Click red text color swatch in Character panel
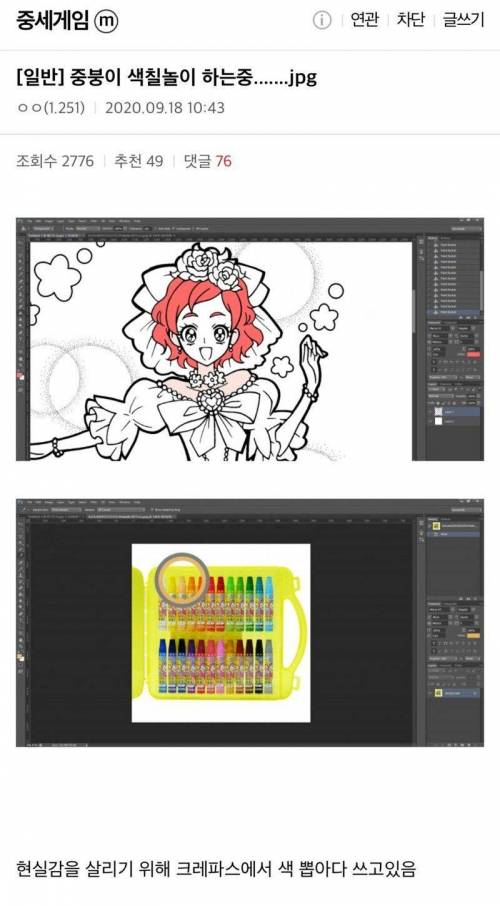The height and width of the screenshot is (906, 500). tap(473, 354)
